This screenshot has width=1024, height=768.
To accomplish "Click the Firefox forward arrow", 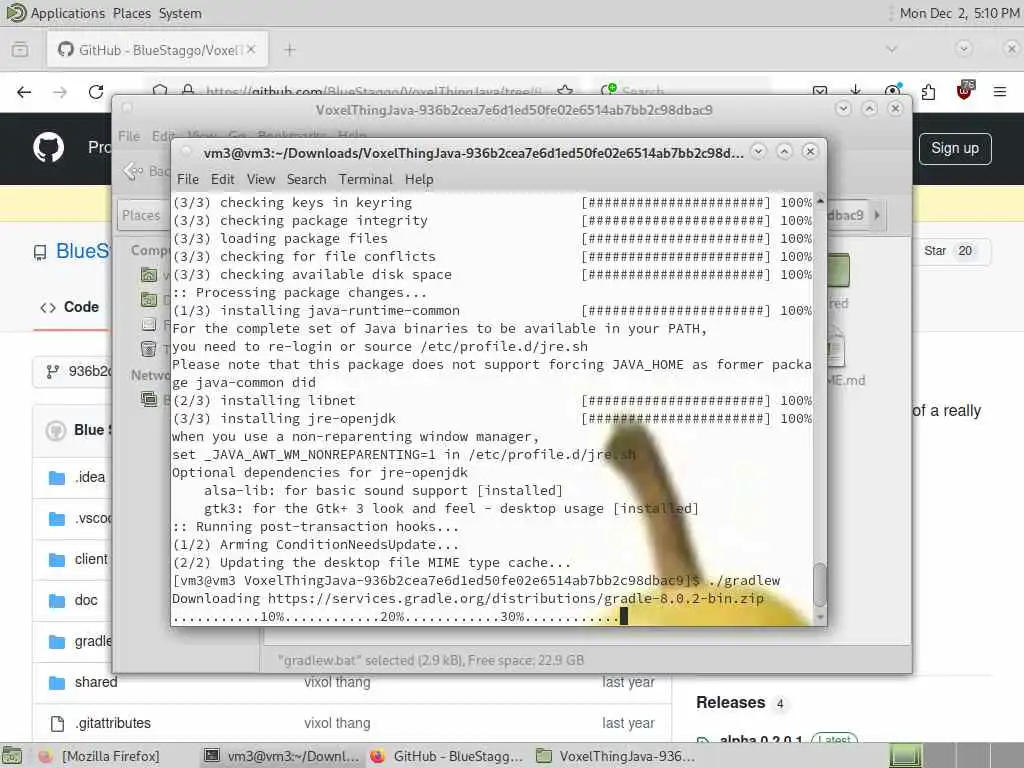I will pyautogui.click(x=60, y=92).
